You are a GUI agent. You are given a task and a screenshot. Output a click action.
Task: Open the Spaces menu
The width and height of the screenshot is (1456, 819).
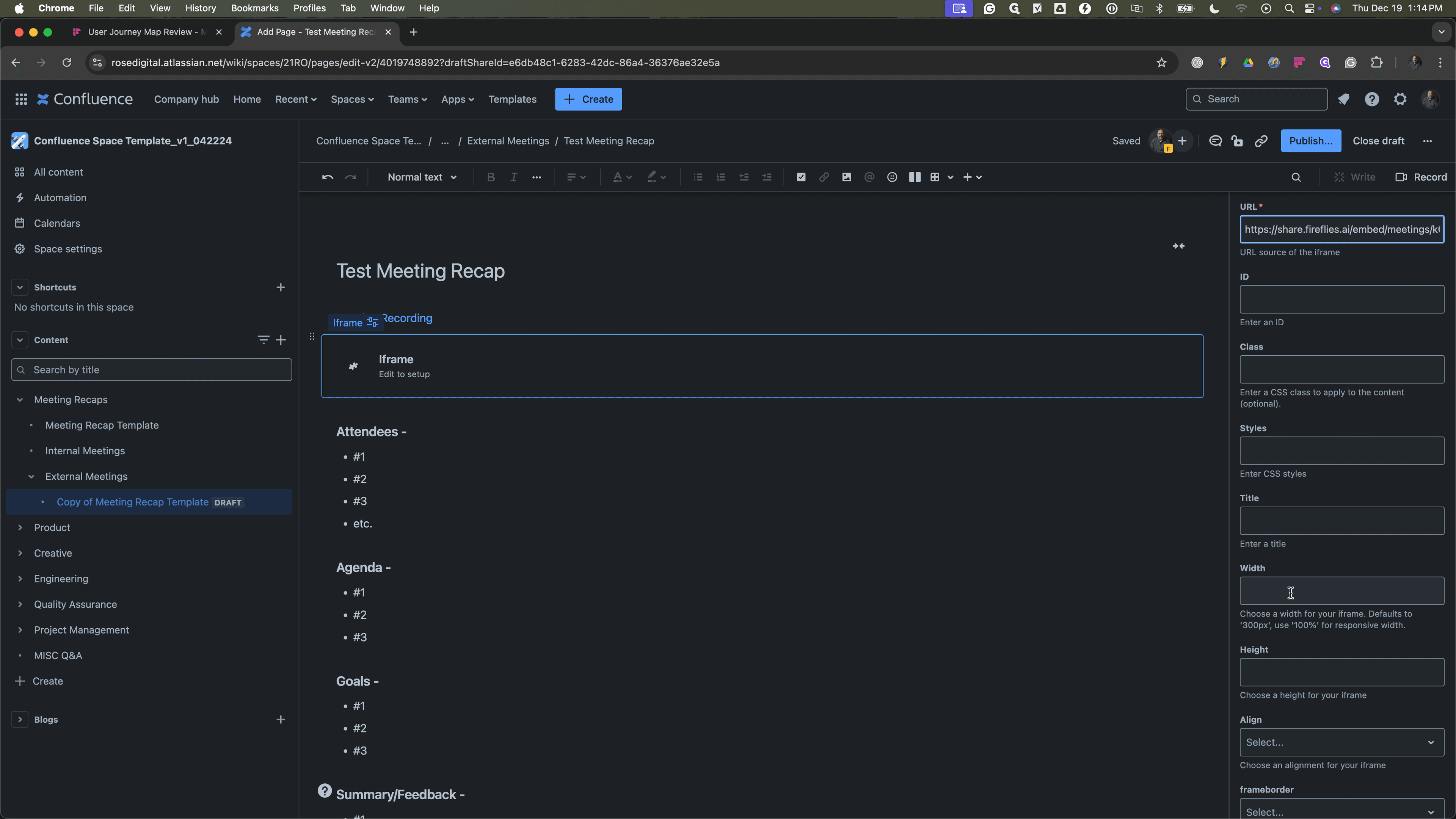pyautogui.click(x=352, y=99)
